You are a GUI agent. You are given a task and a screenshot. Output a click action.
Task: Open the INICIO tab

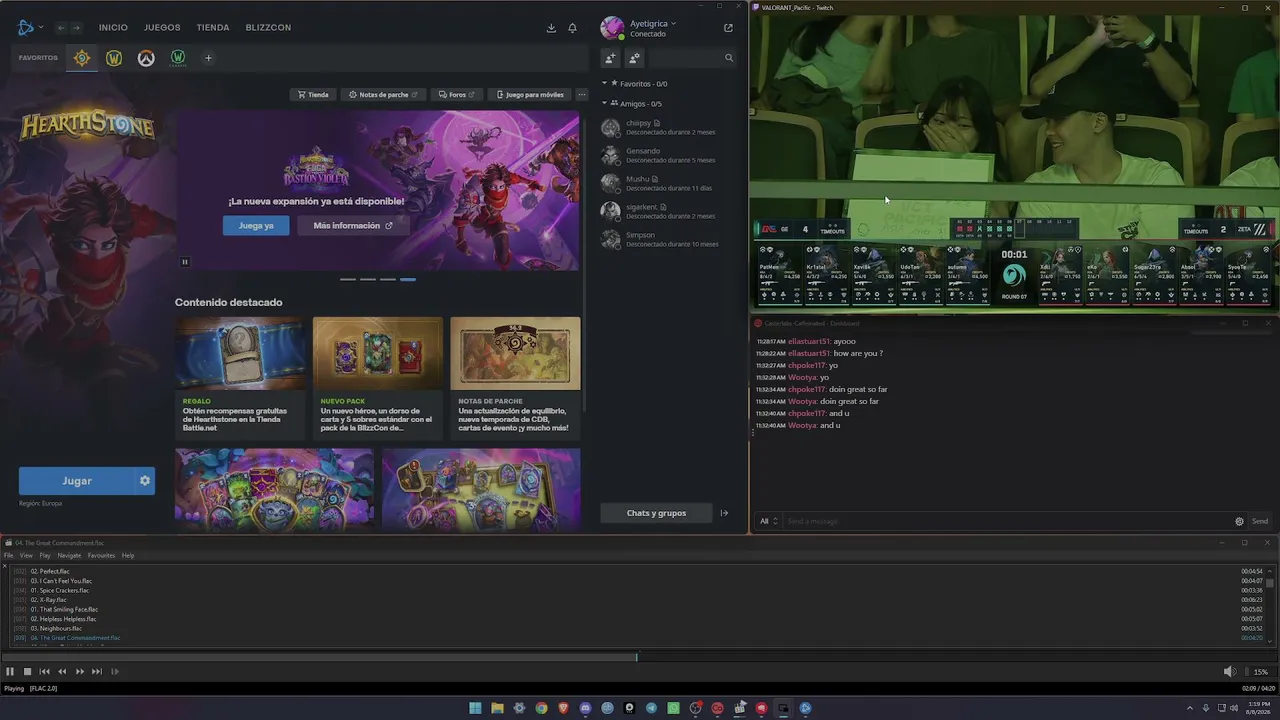click(x=113, y=28)
